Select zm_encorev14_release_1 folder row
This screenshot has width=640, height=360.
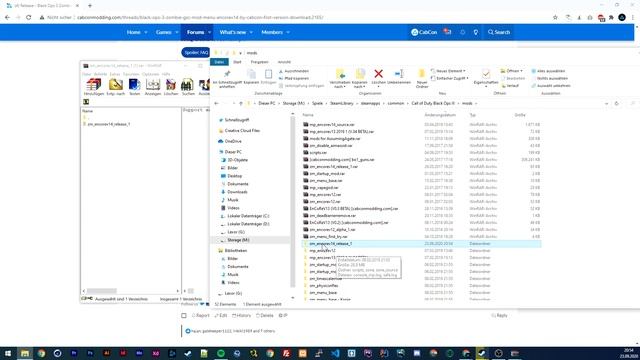(x=422, y=244)
